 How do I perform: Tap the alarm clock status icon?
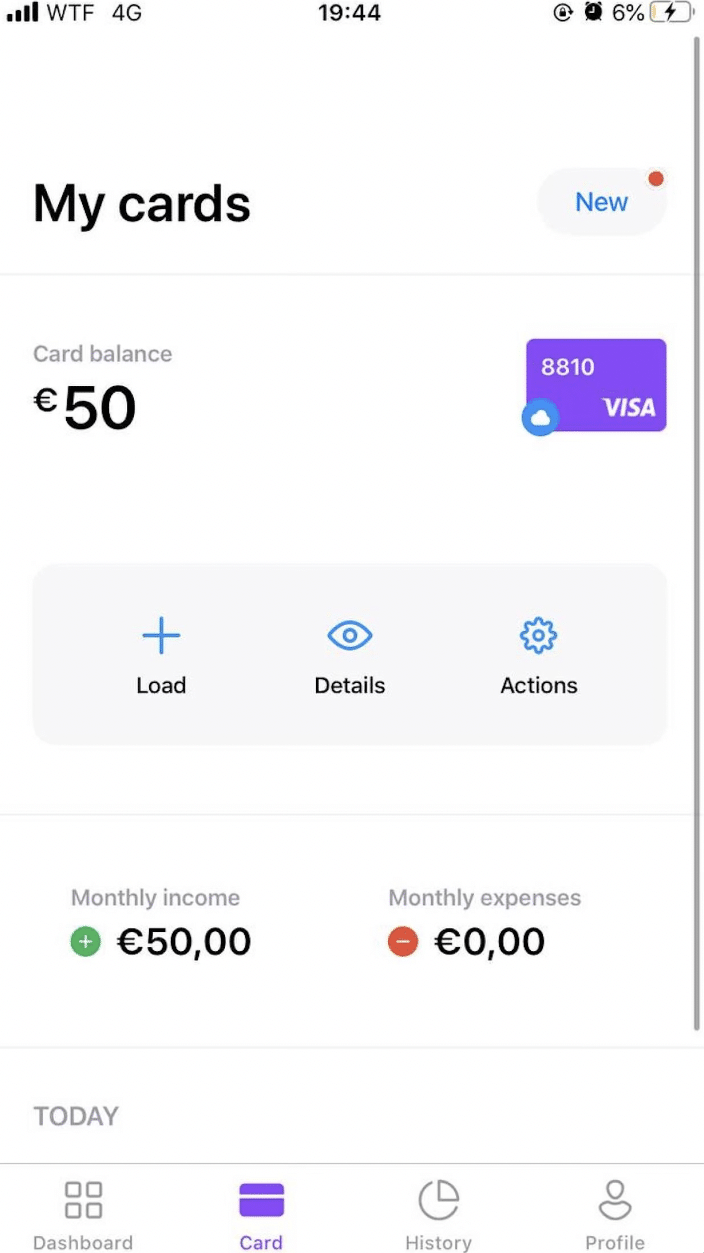pos(594,13)
